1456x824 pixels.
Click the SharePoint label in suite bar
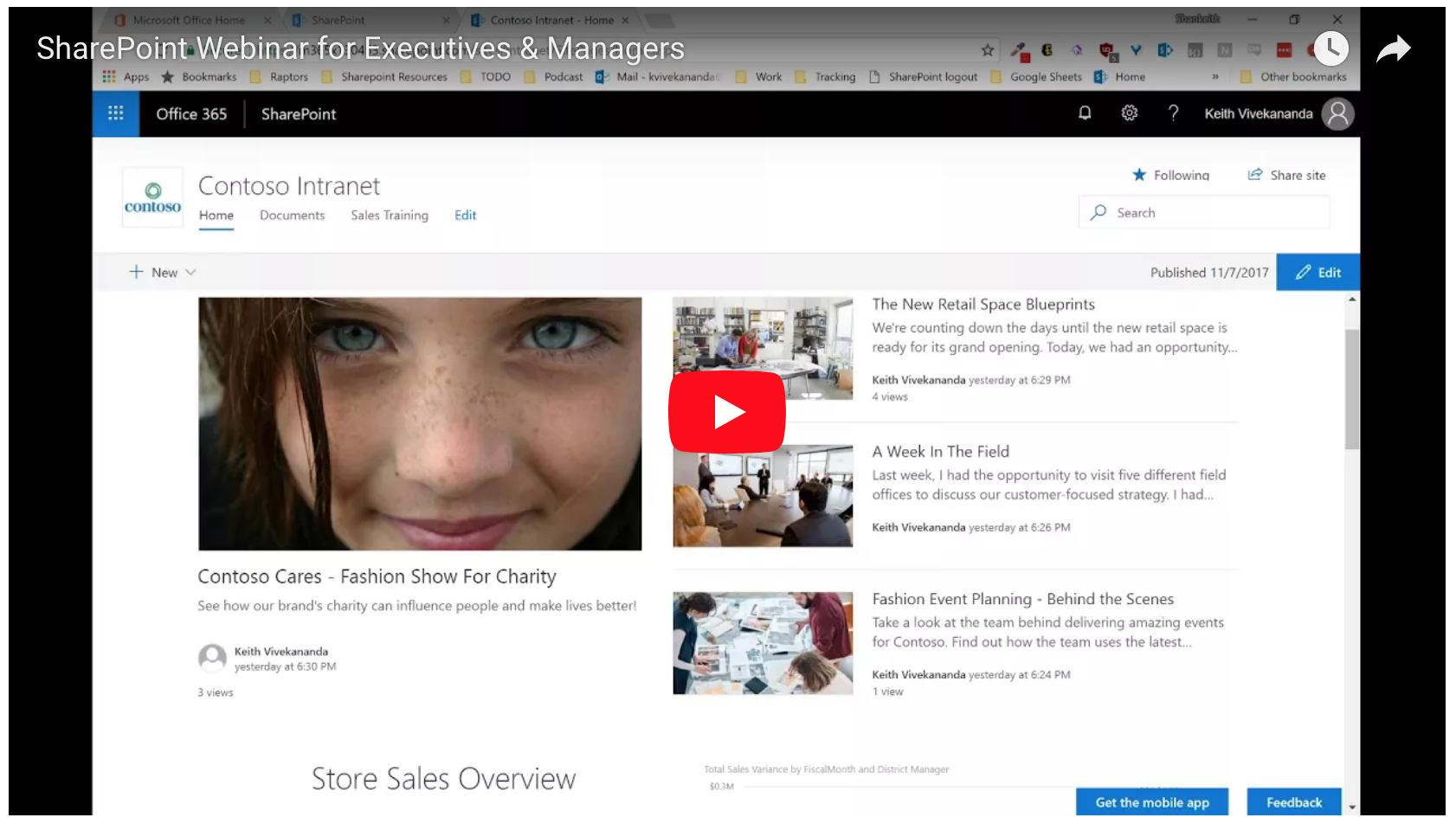[x=299, y=114]
